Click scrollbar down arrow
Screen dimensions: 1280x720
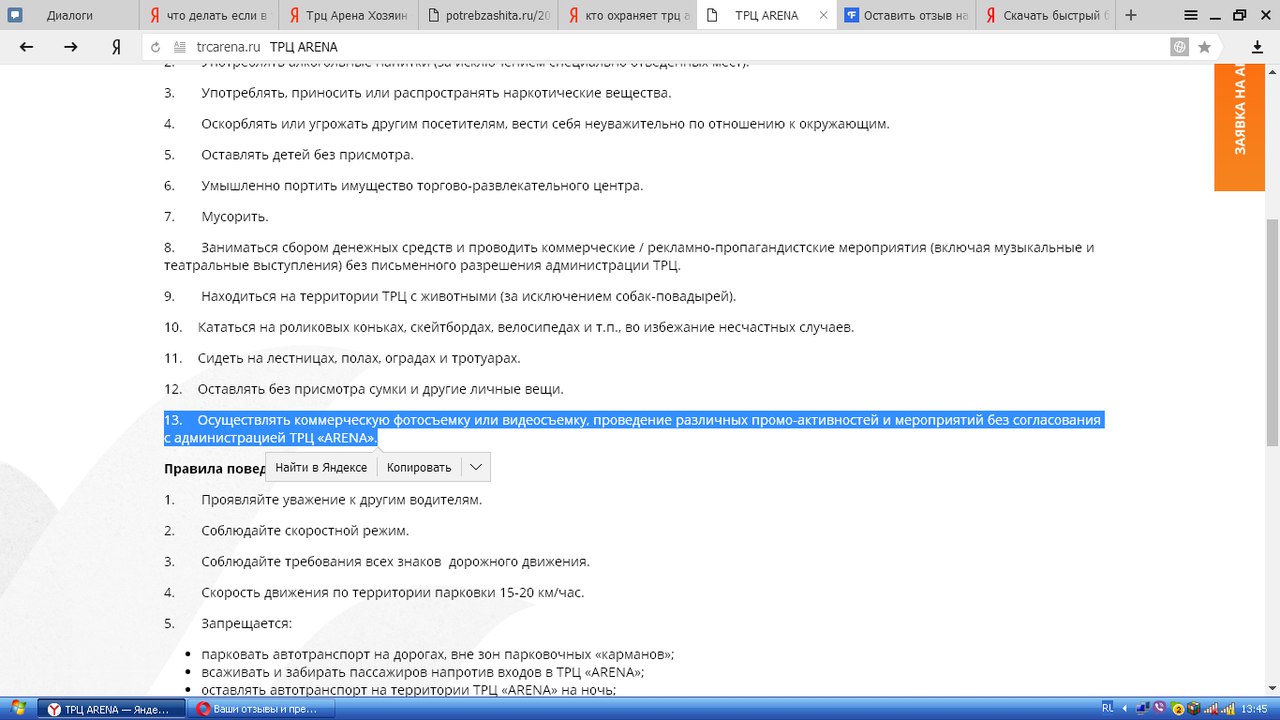click(x=1272, y=688)
